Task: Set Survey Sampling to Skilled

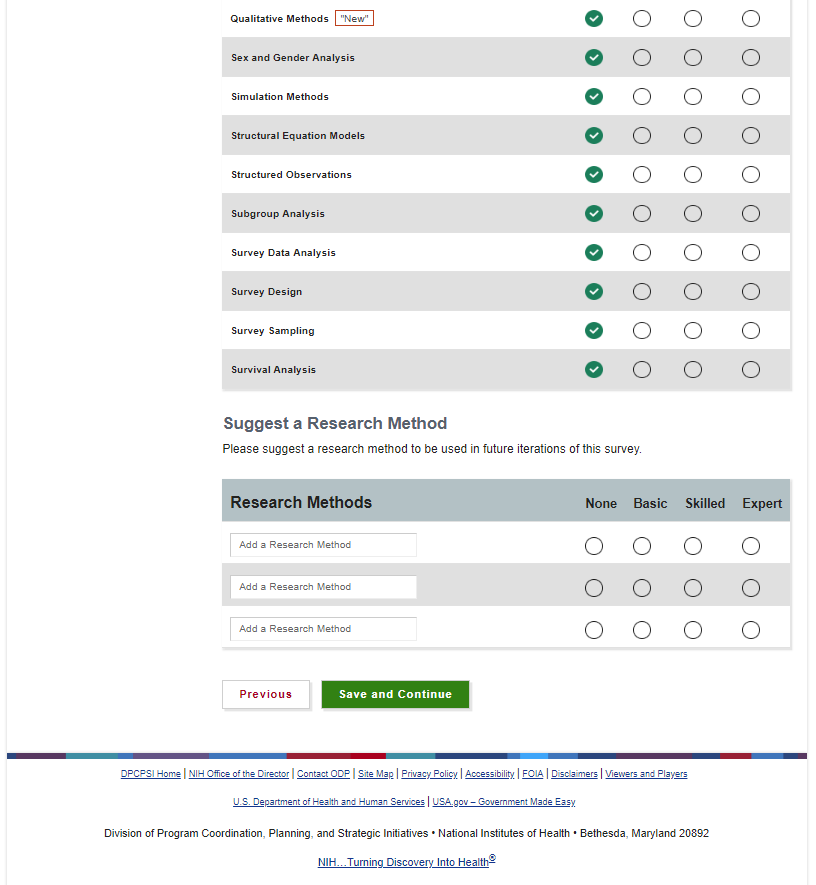Action: [693, 331]
